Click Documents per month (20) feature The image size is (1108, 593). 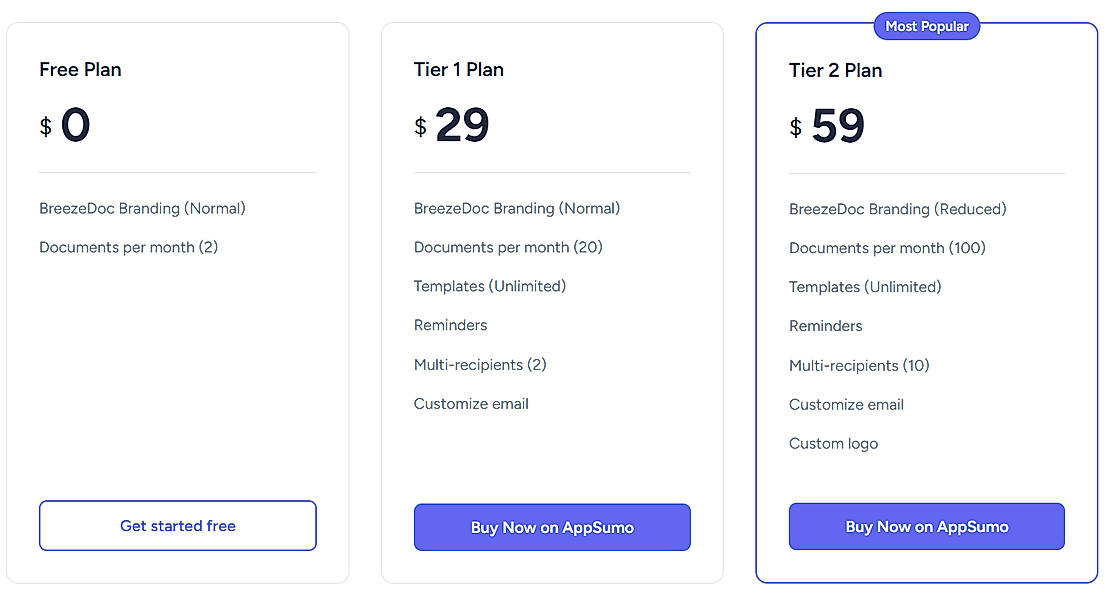click(x=508, y=247)
